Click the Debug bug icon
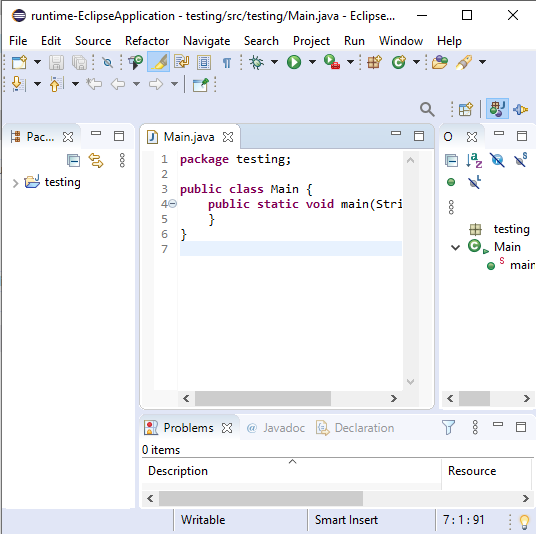 (256, 62)
